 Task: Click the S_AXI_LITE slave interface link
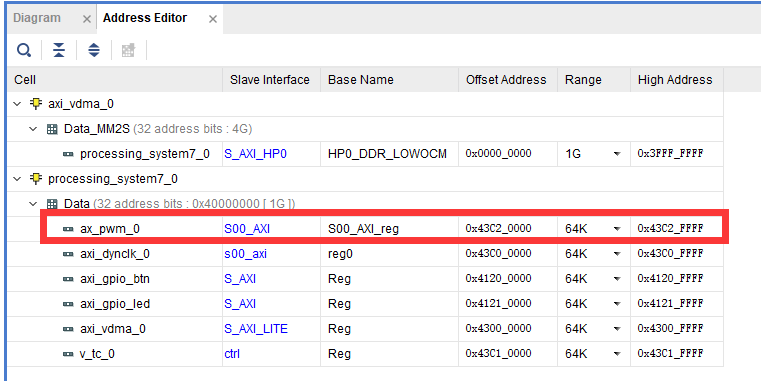pos(256,329)
